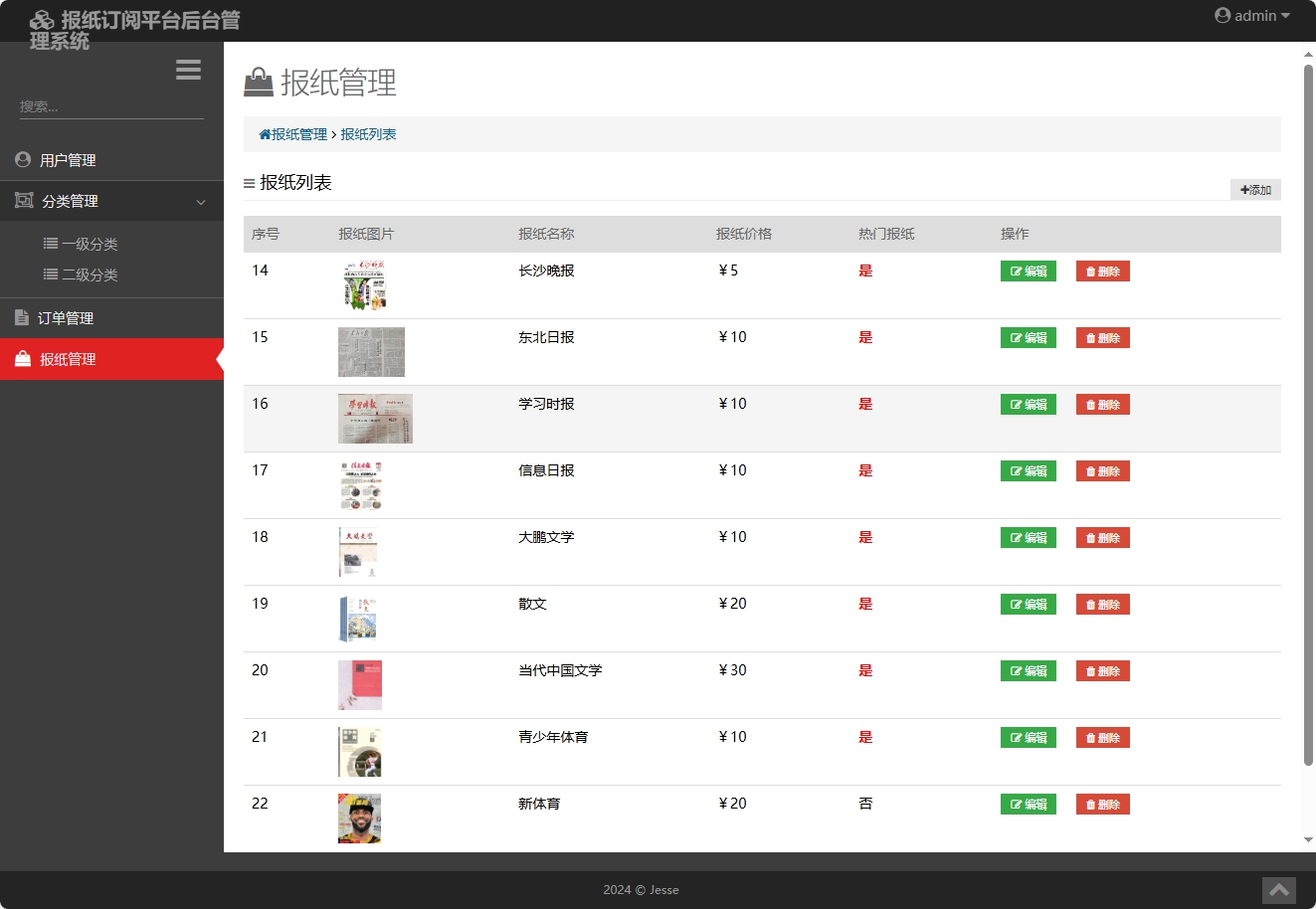Open the admin dropdown menu
The height and width of the screenshot is (909, 1316).
[x=1251, y=15]
